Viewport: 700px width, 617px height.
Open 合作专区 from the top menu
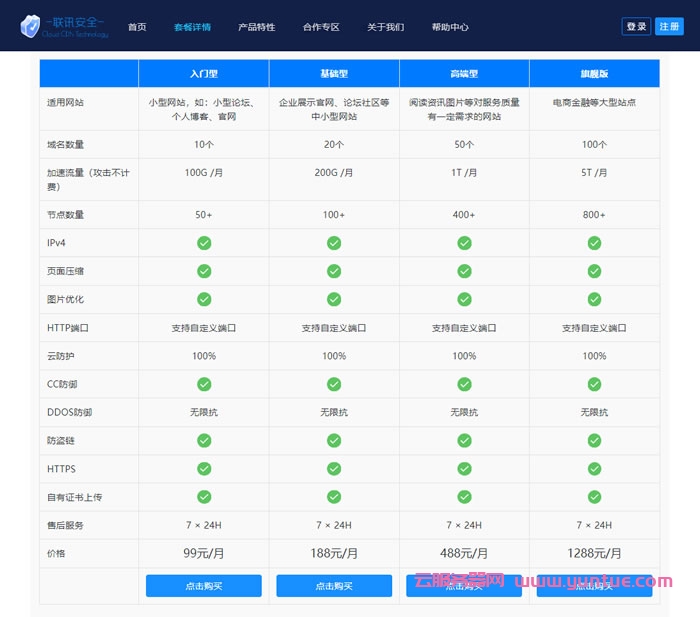pos(321,27)
